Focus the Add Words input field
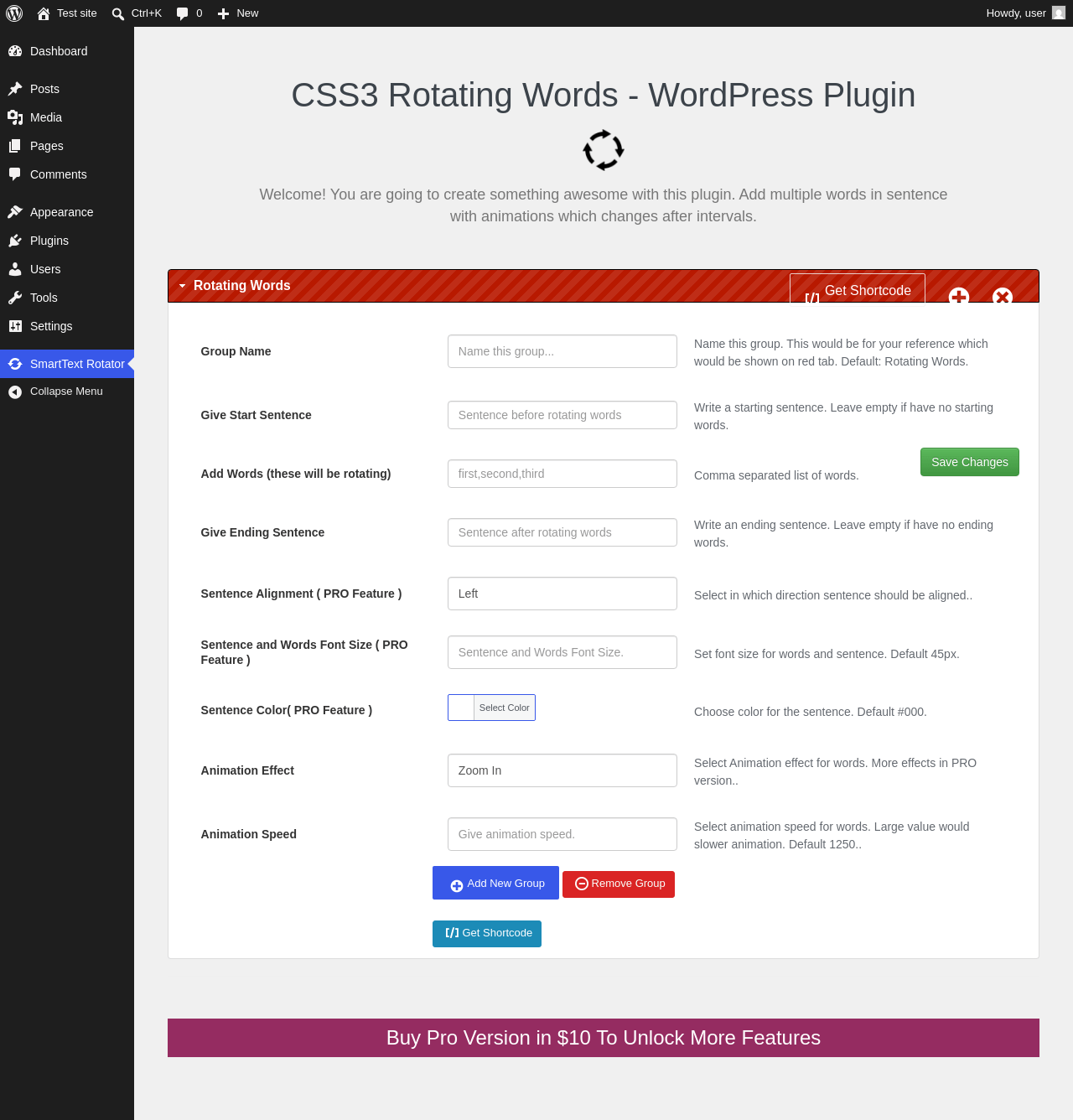The width and height of the screenshot is (1073, 1120). (562, 474)
